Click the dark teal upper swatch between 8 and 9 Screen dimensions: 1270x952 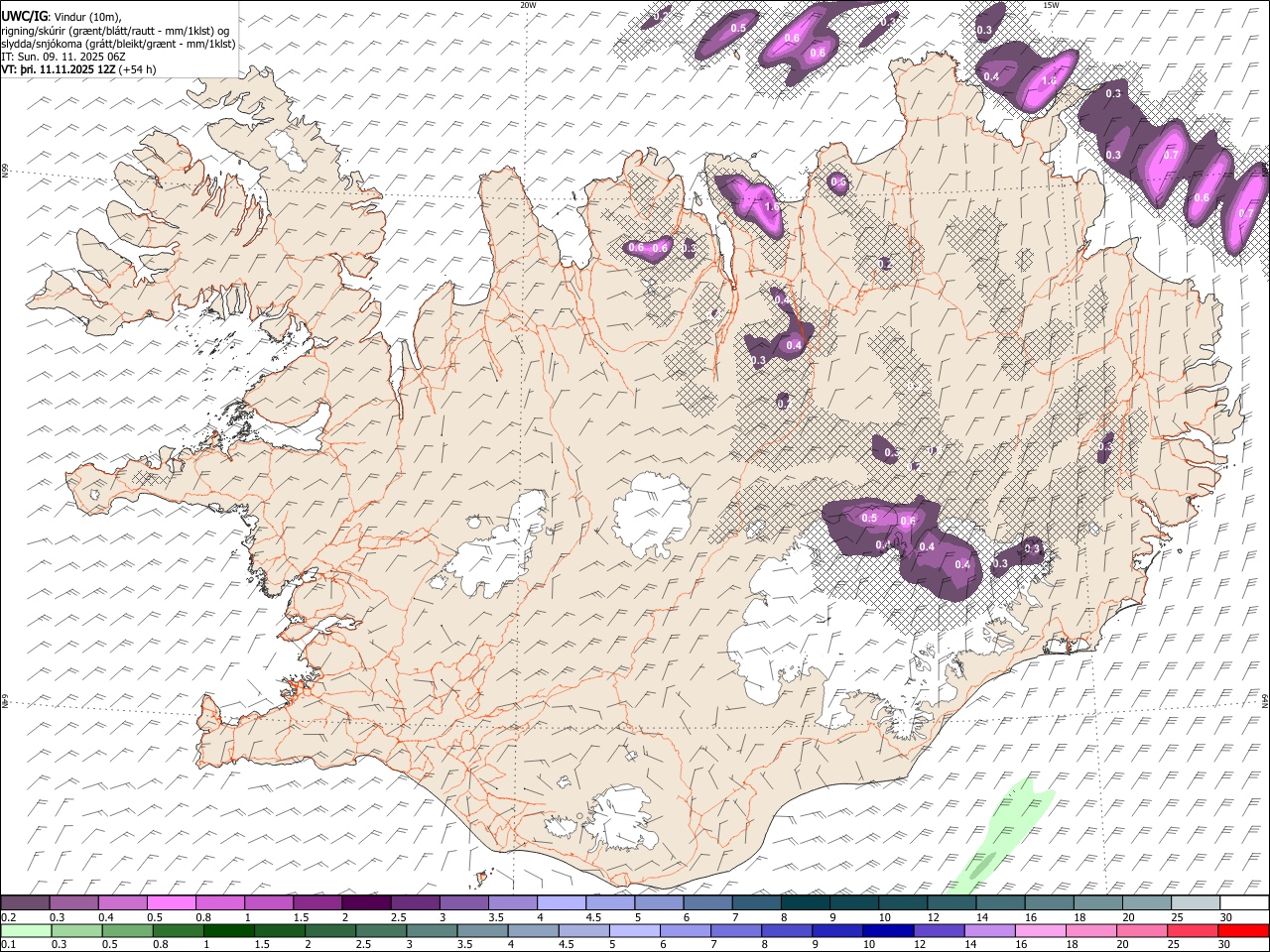(805, 902)
